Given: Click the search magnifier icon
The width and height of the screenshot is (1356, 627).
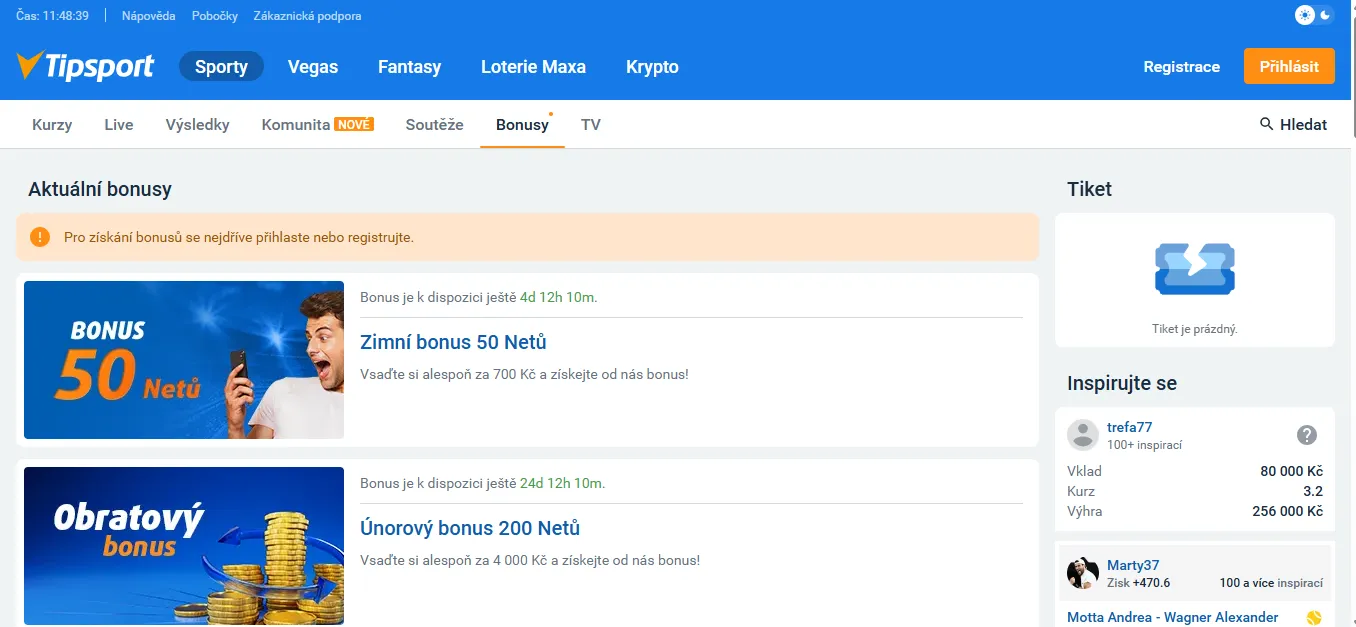Looking at the screenshot, I should click(1266, 124).
